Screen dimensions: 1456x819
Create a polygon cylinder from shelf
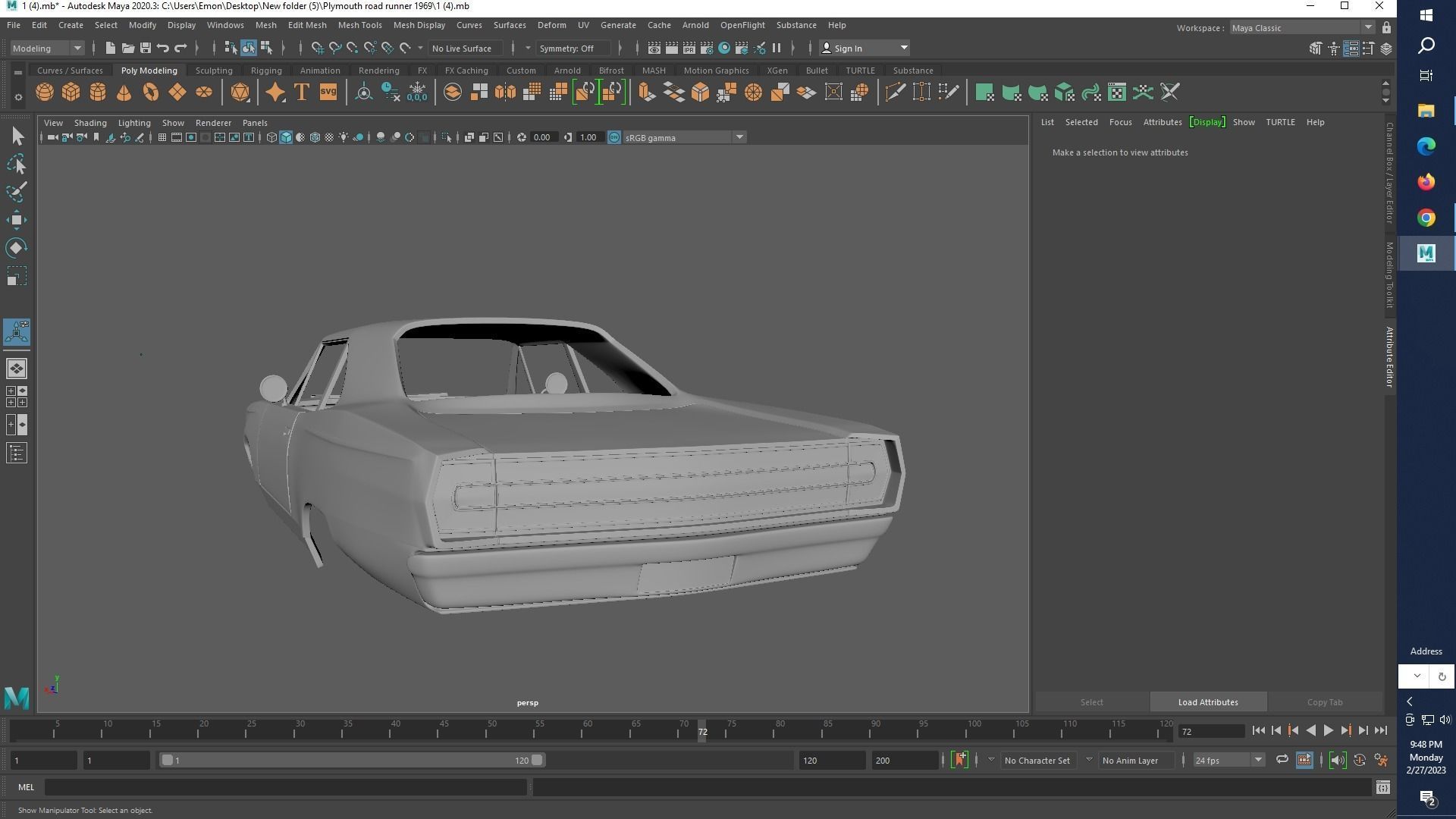click(98, 93)
